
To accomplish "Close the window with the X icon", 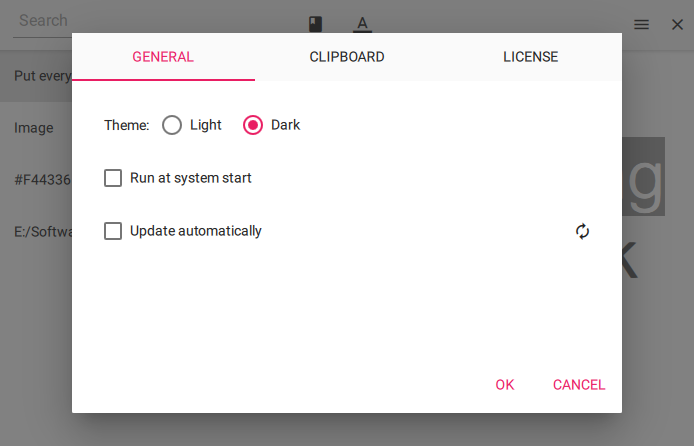I will pos(676,24).
